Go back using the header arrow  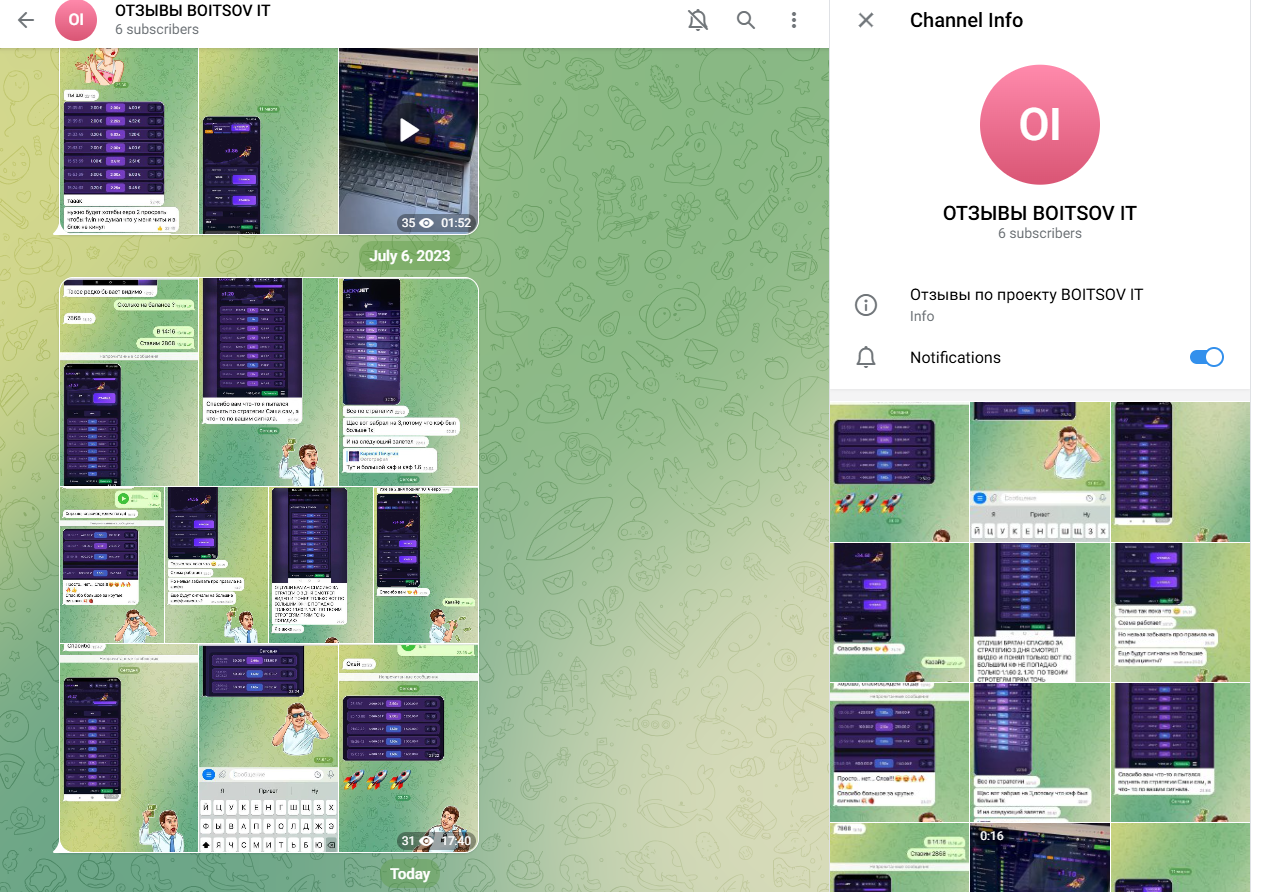pyautogui.click(x=26, y=20)
